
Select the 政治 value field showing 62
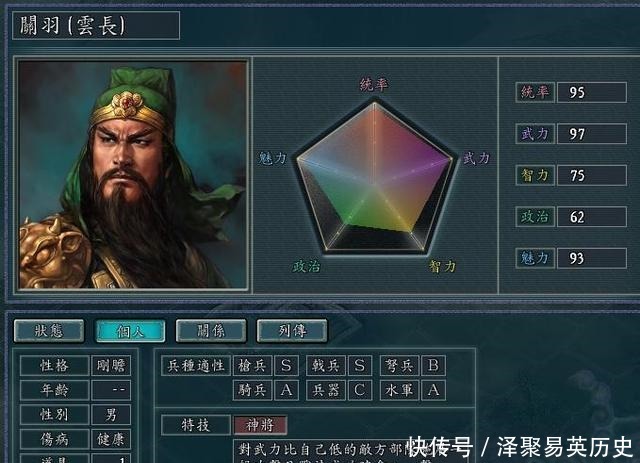click(x=592, y=217)
